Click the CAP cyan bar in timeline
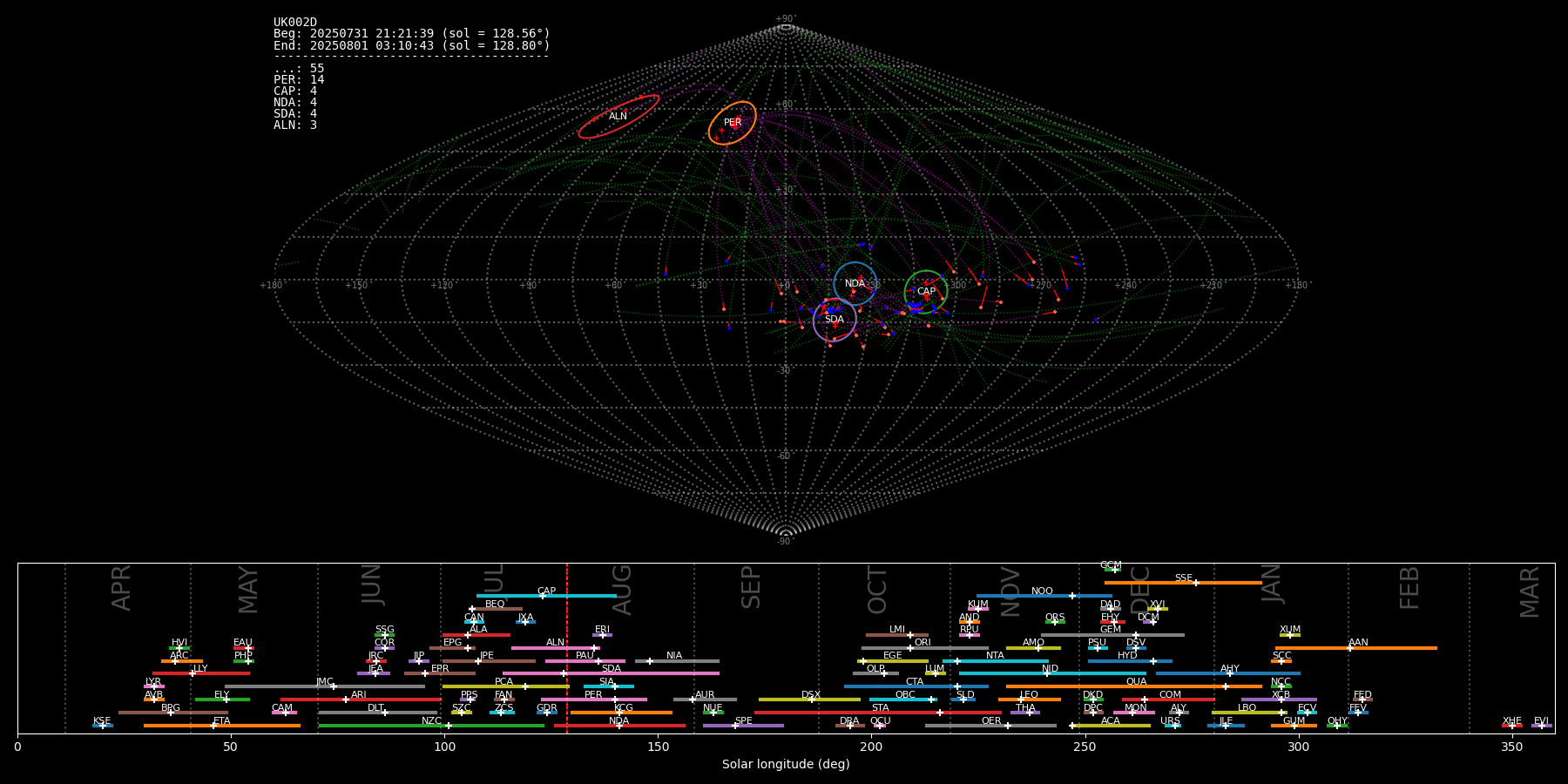Image resolution: width=1568 pixels, height=784 pixels. pos(546,596)
